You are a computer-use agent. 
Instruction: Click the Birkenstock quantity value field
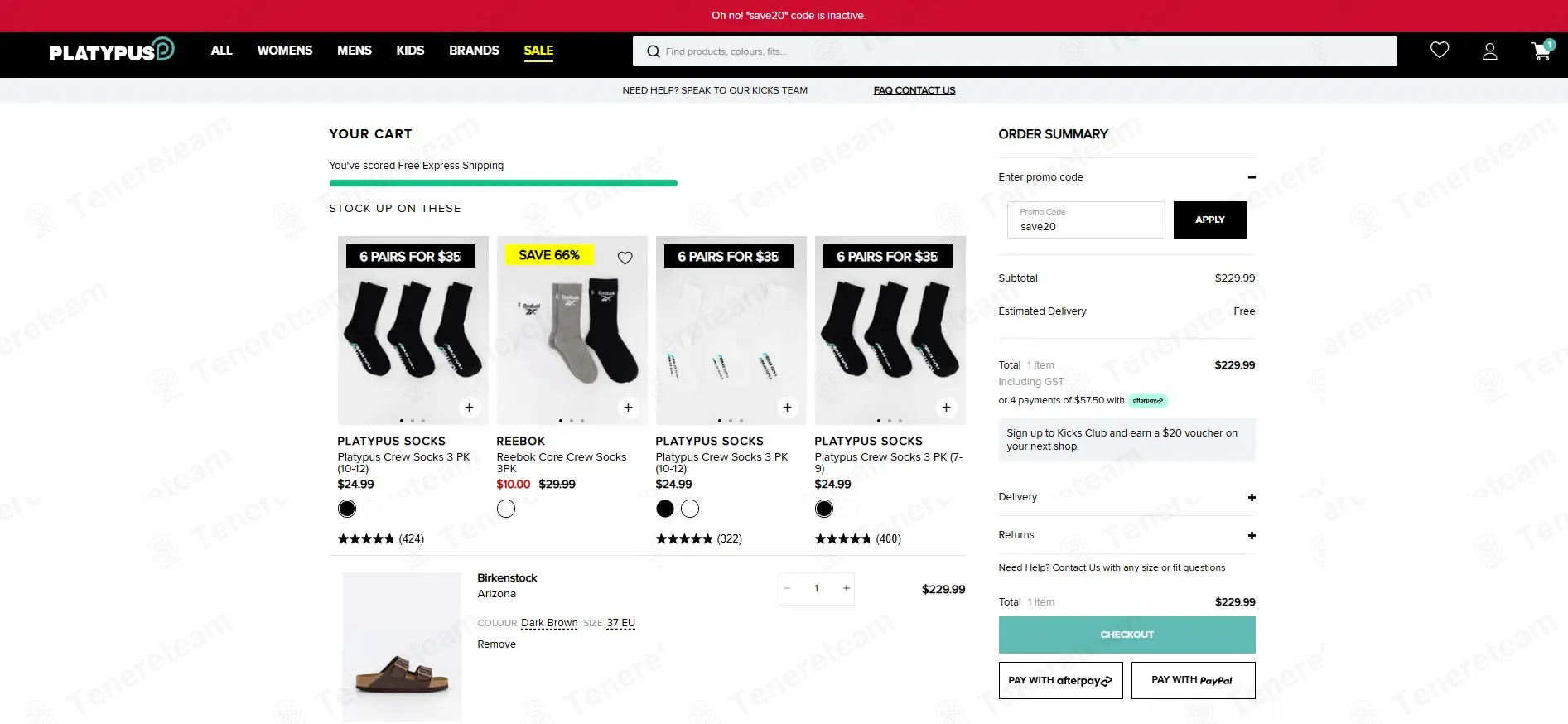(x=817, y=588)
